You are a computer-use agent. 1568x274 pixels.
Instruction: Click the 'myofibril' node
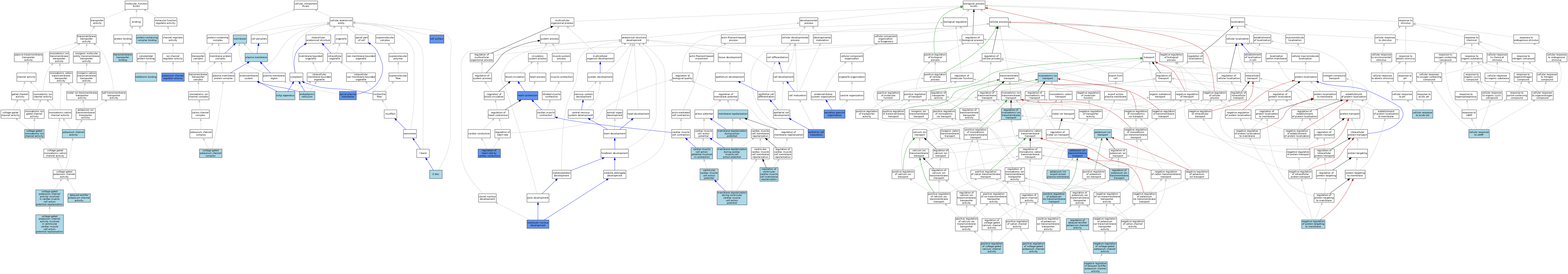[390, 114]
